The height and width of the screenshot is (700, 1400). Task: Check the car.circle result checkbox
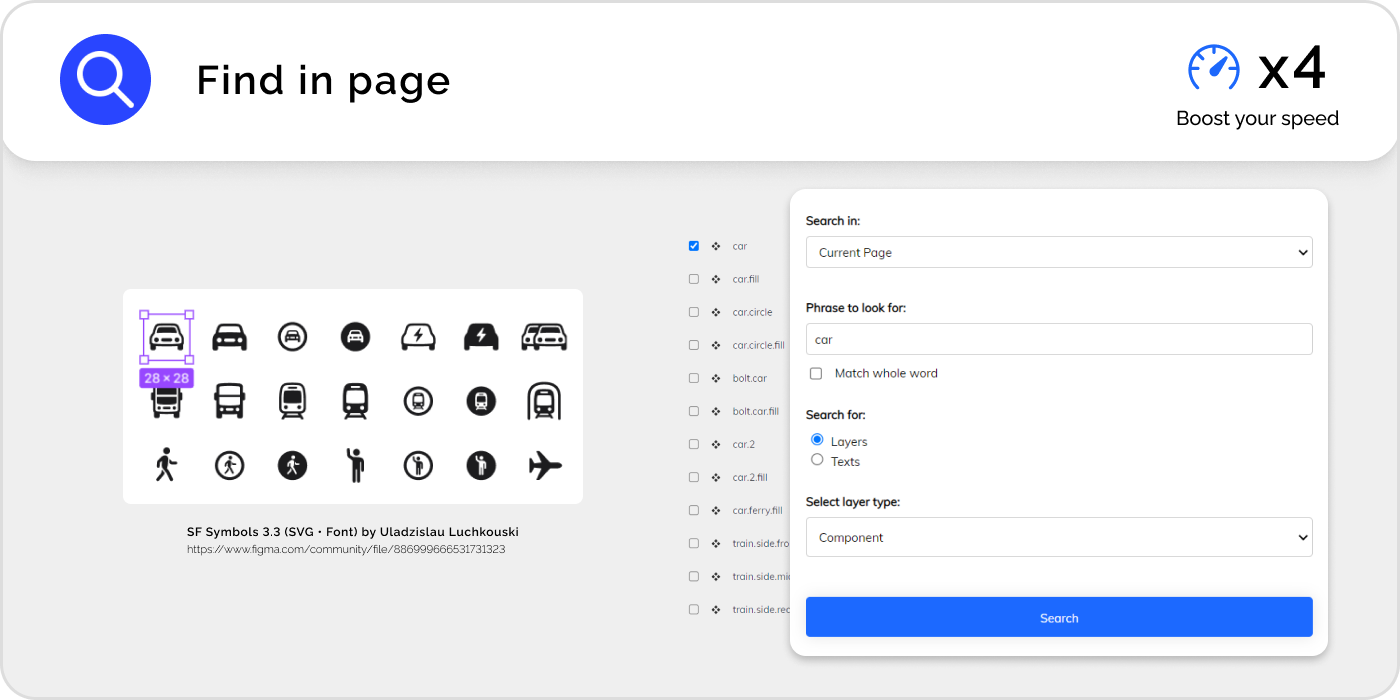coord(694,312)
